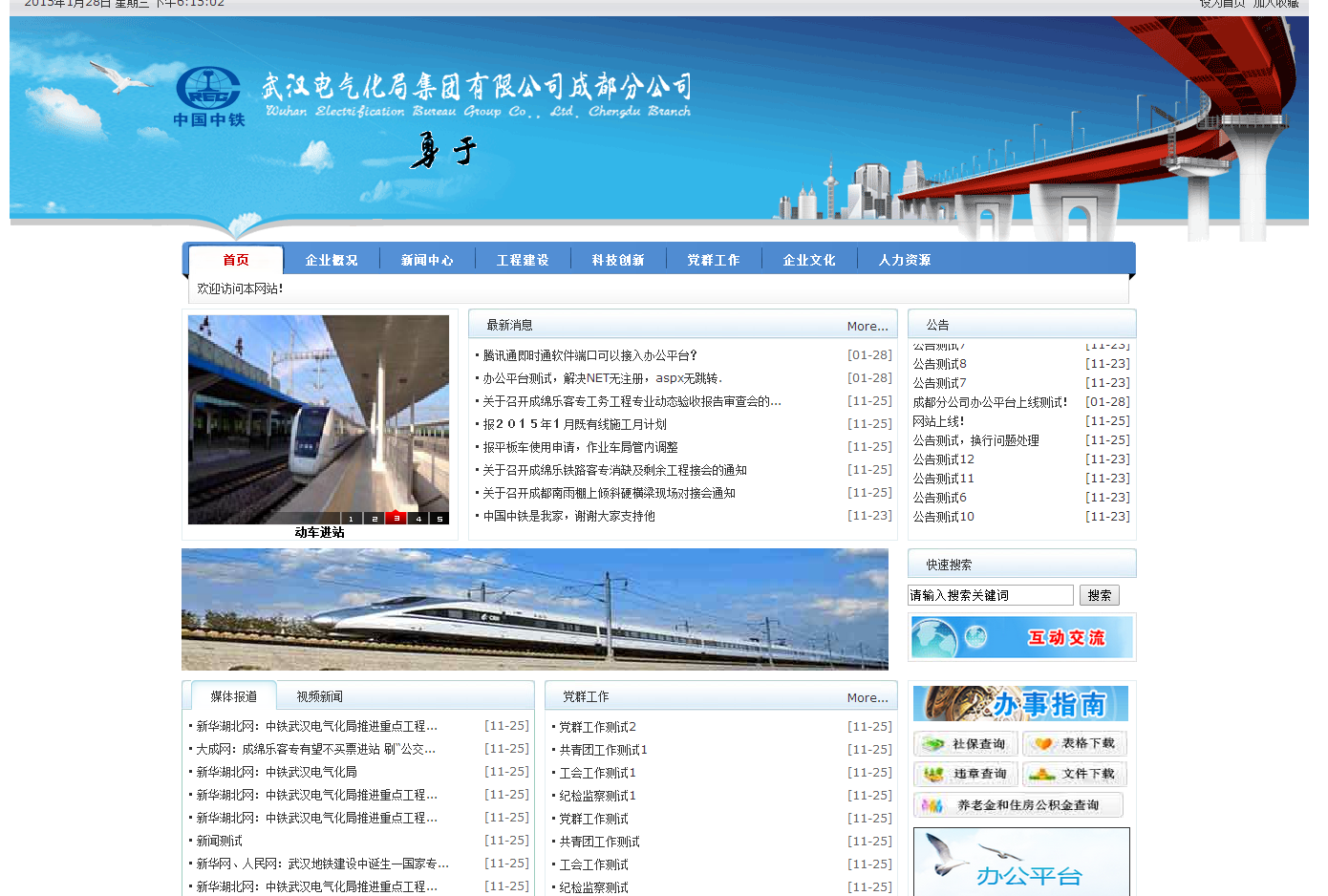Open the 人力资源 navigation item
This screenshot has width=1328, height=896.
pos(905,260)
